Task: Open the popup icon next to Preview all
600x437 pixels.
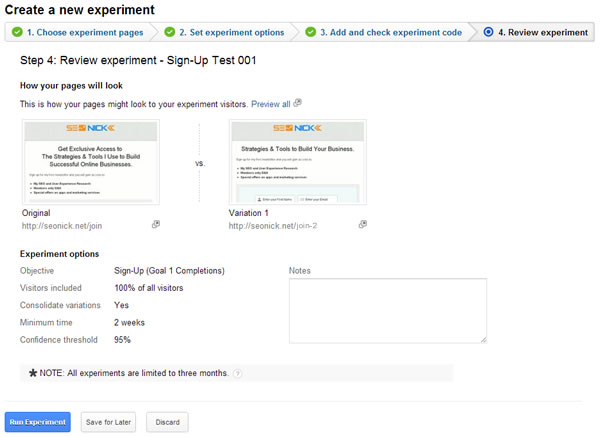Action: (298, 103)
